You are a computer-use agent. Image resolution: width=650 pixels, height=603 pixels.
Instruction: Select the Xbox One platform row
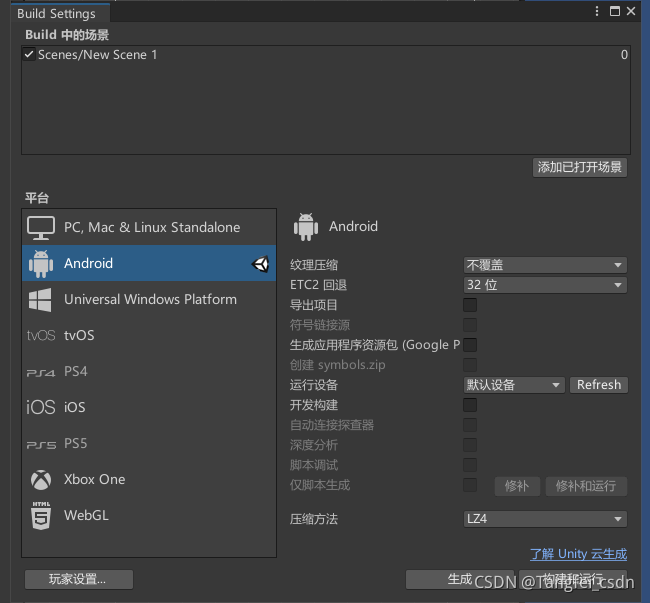coord(149,479)
